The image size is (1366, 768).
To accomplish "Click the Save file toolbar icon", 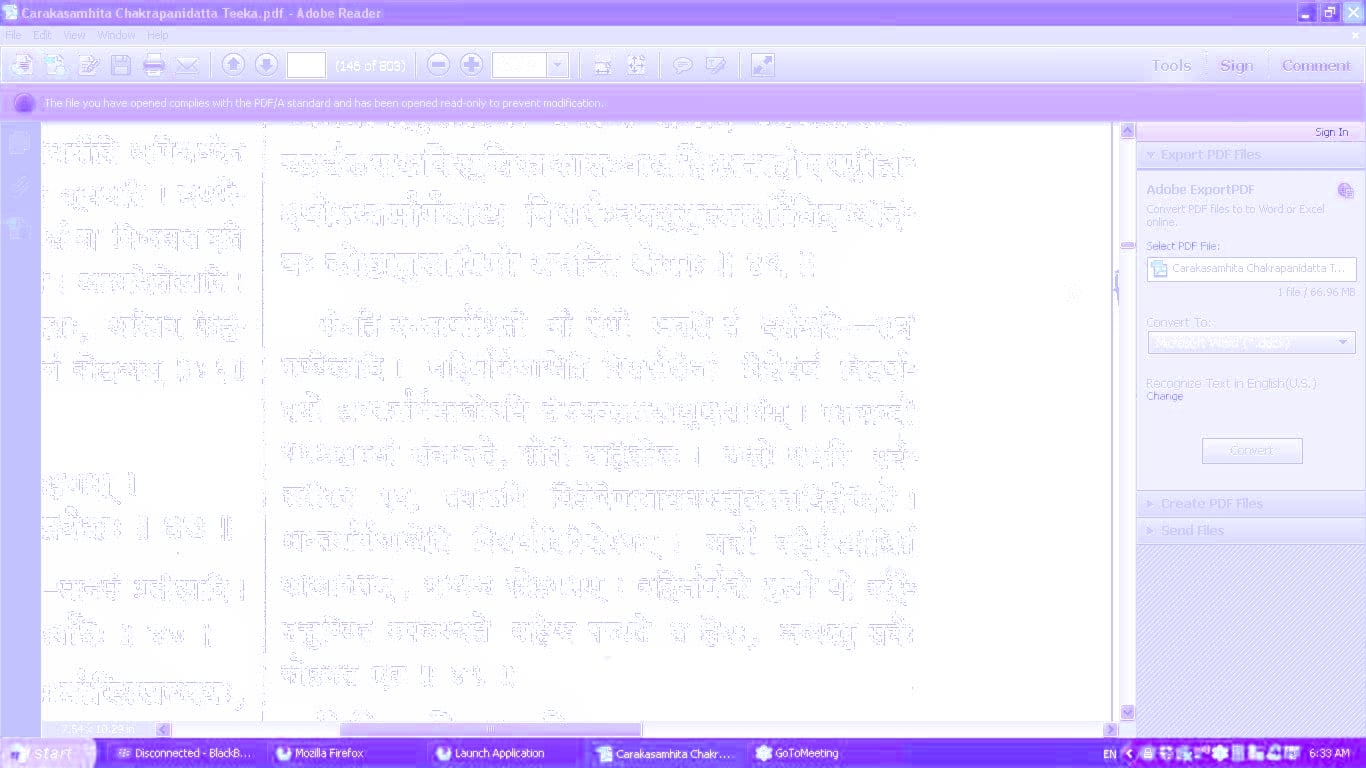I will tap(121, 66).
